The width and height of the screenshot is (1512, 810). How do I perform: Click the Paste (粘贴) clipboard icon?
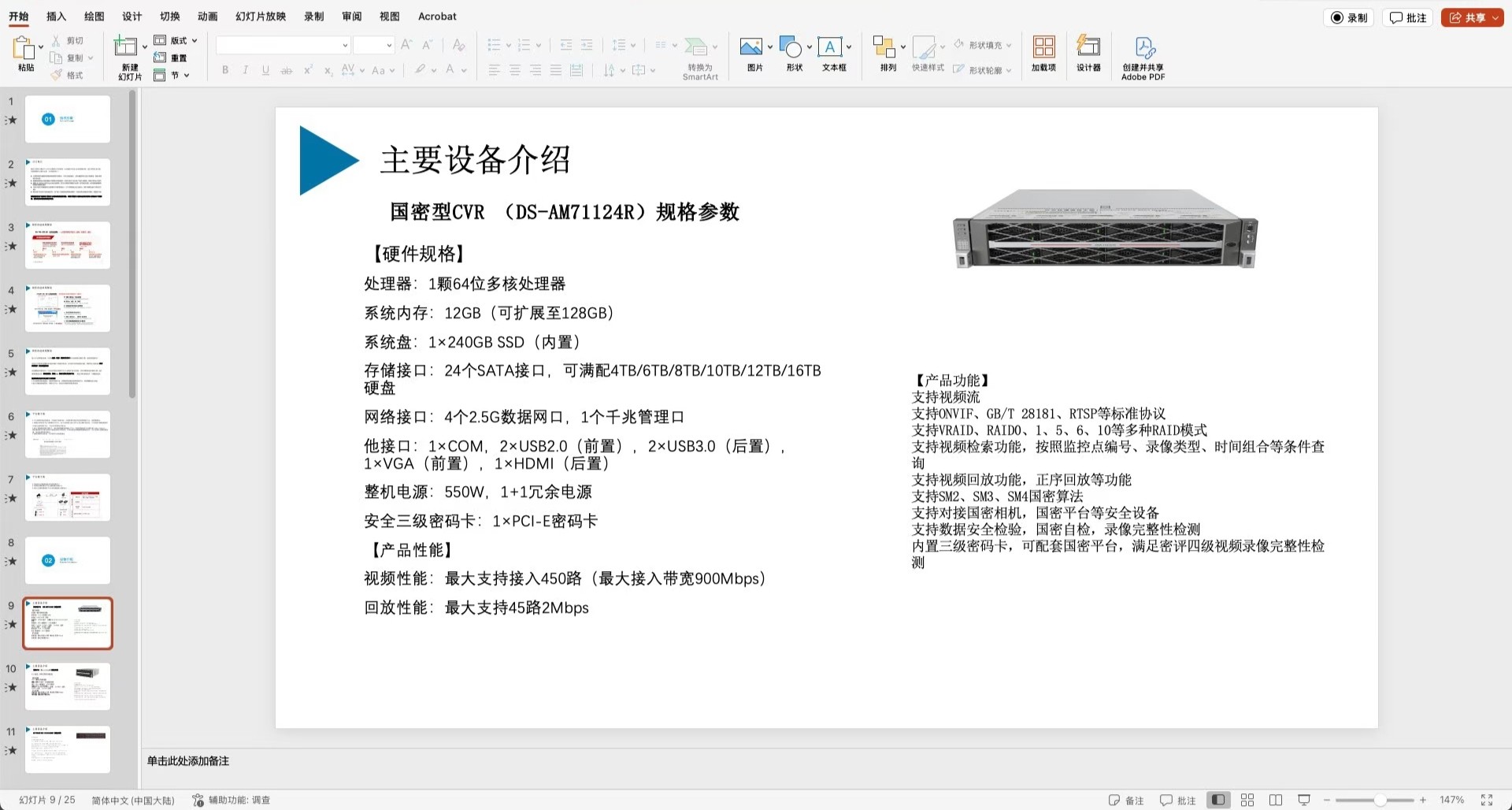pyautogui.click(x=23, y=48)
